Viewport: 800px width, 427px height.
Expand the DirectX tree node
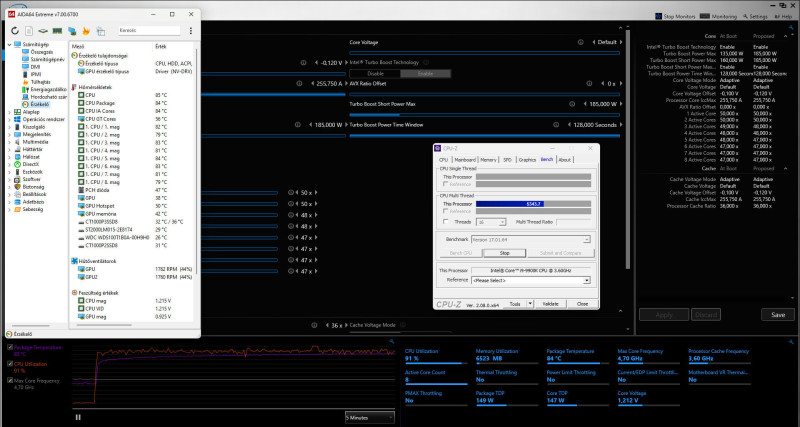pos(9,164)
